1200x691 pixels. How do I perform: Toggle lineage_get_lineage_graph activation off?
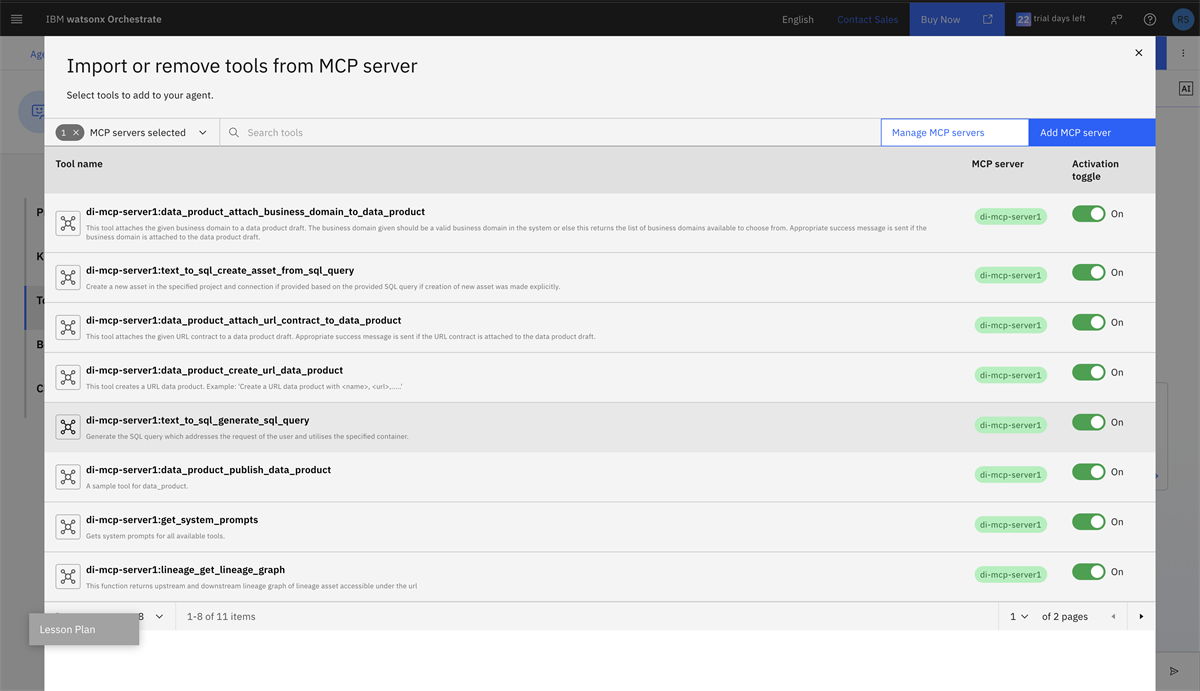click(1089, 572)
